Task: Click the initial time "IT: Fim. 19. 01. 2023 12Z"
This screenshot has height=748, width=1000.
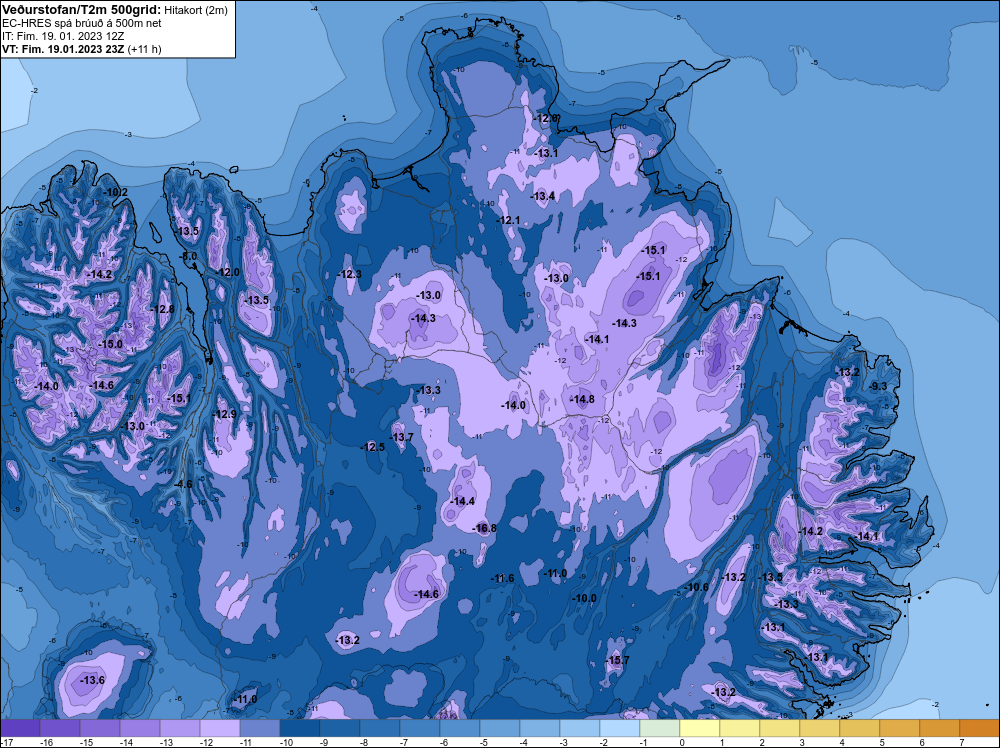Action: (63, 36)
